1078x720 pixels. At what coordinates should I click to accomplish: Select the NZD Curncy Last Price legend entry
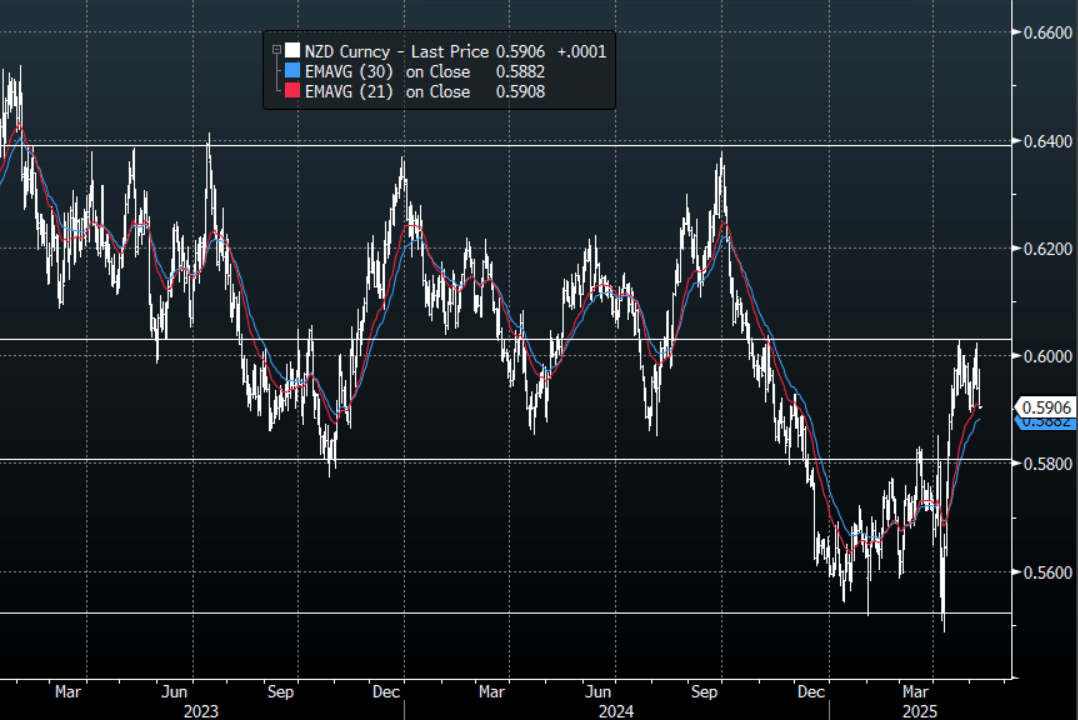click(397, 51)
